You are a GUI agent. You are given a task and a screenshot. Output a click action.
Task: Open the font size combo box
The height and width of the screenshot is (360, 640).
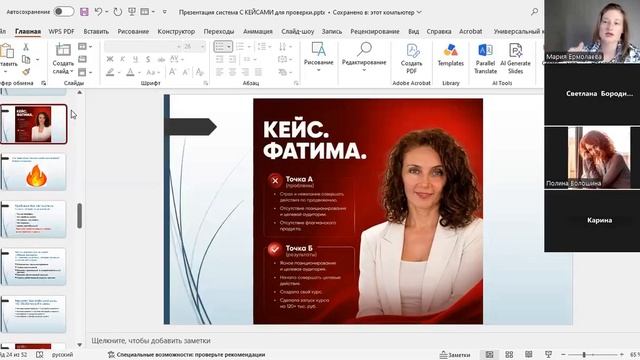coord(194,47)
